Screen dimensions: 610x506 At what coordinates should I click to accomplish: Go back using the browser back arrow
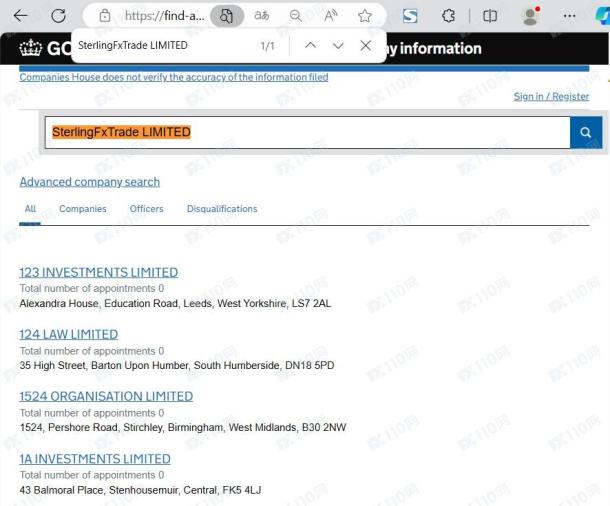[x=20, y=16]
